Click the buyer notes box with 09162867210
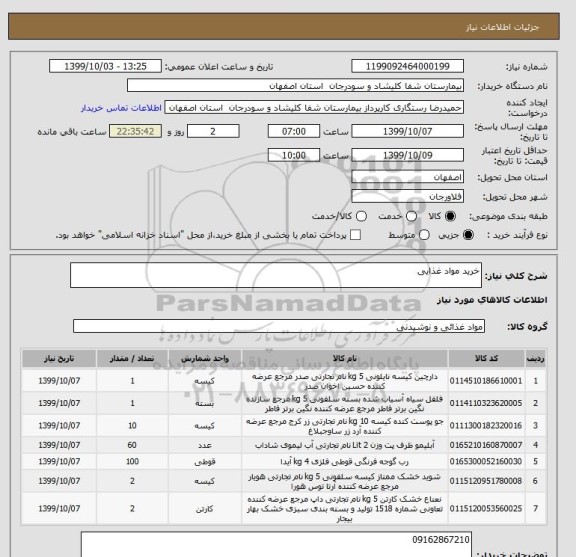576x557 pixels. 276,544
